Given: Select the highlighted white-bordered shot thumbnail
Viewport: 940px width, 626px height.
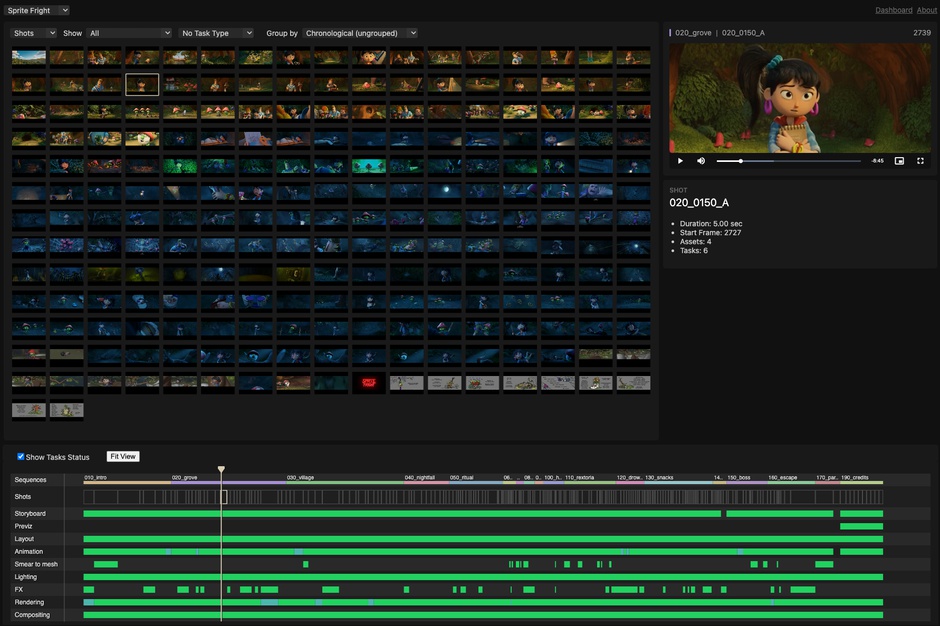Looking at the screenshot, I should point(142,85).
